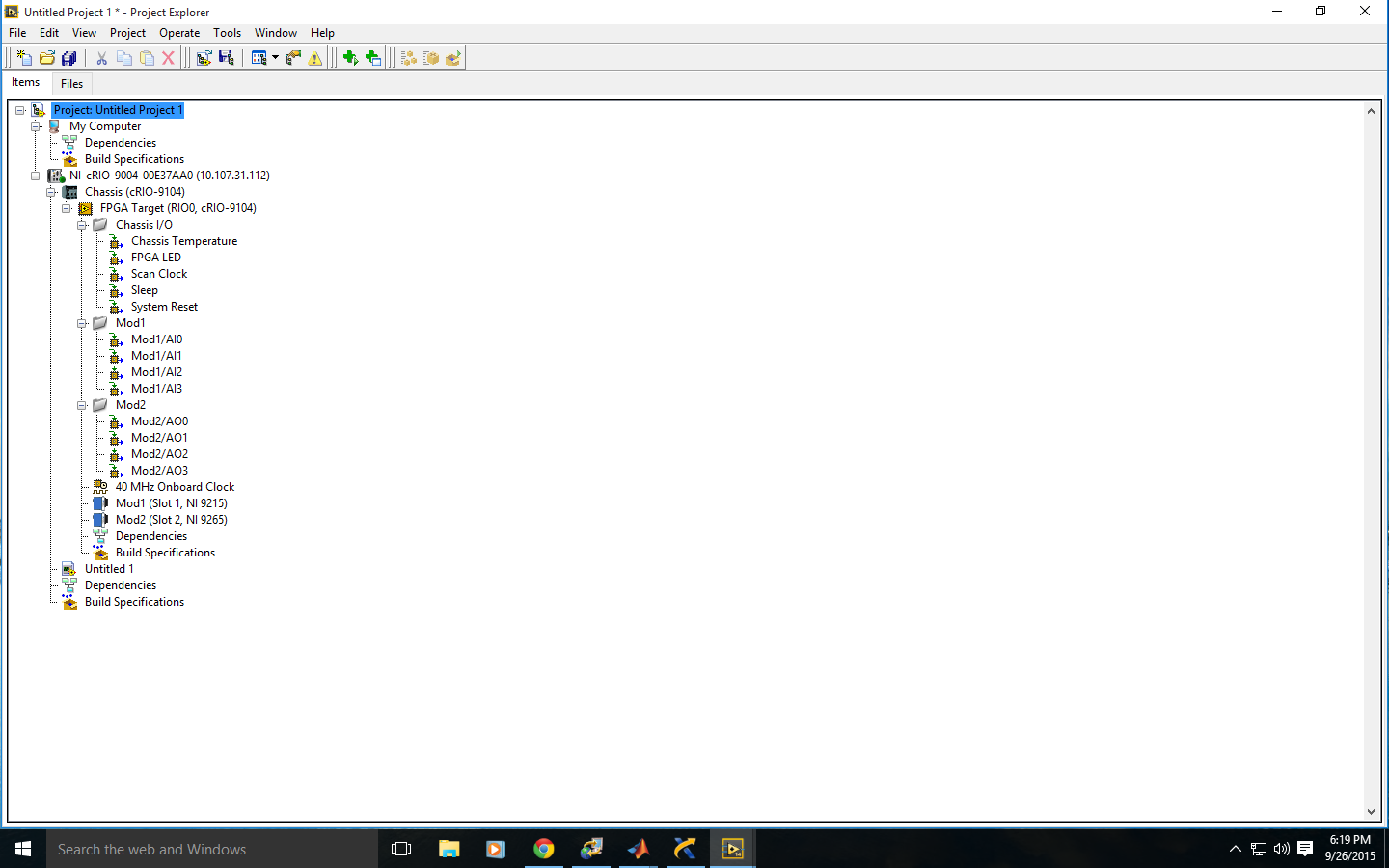Click the Compile toolbar icon
Viewport: 1389px width, 868px height.
204,58
